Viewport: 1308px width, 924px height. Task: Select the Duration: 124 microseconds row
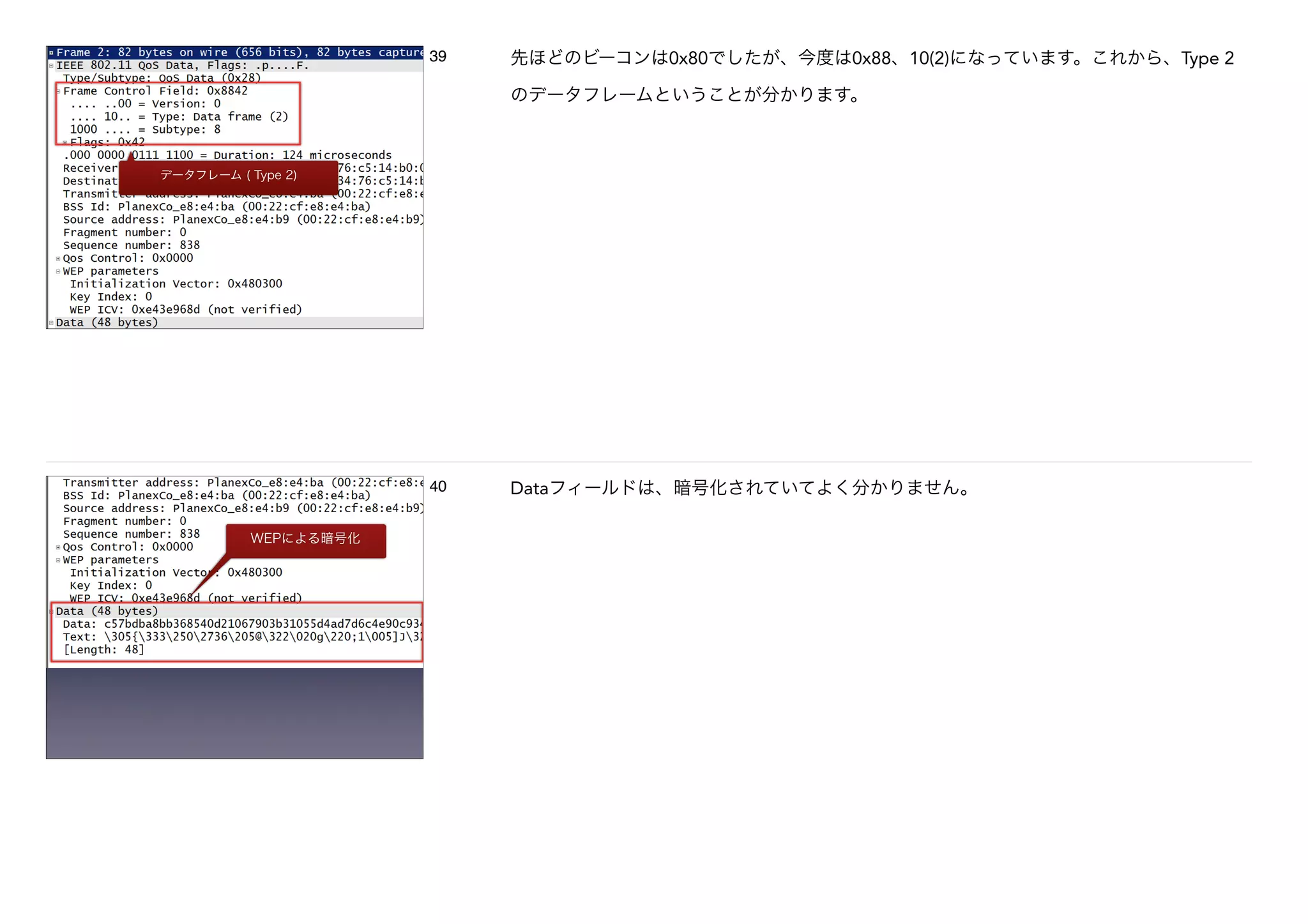tap(227, 155)
